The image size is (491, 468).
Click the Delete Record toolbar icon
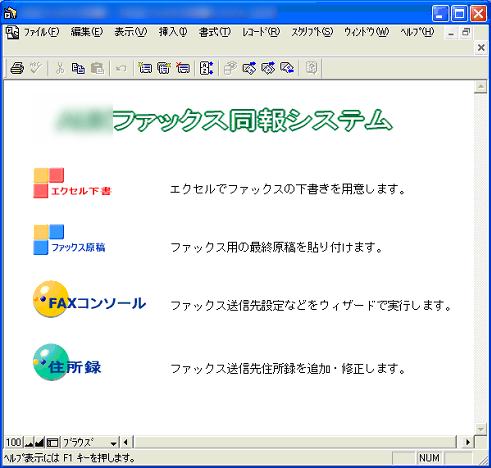click(183, 68)
